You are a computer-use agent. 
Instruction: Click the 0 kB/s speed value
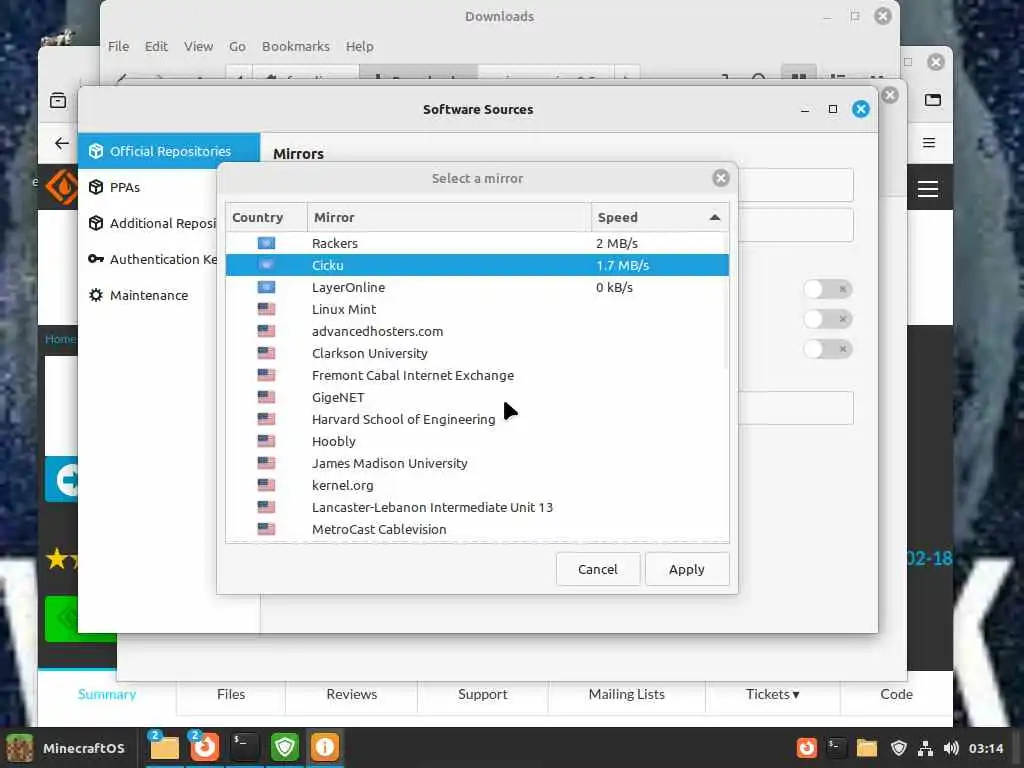(x=614, y=287)
